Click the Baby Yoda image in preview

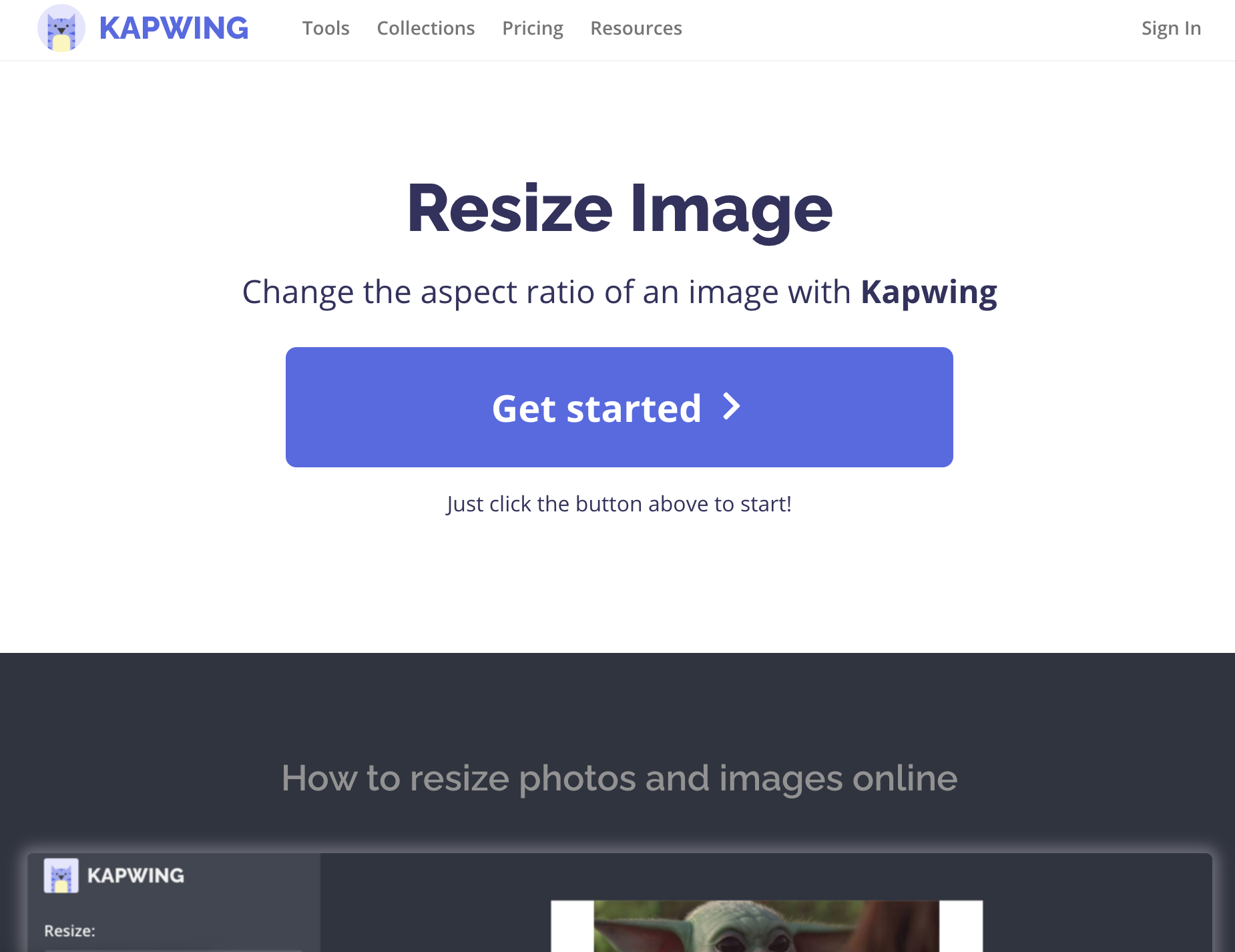click(766, 926)
